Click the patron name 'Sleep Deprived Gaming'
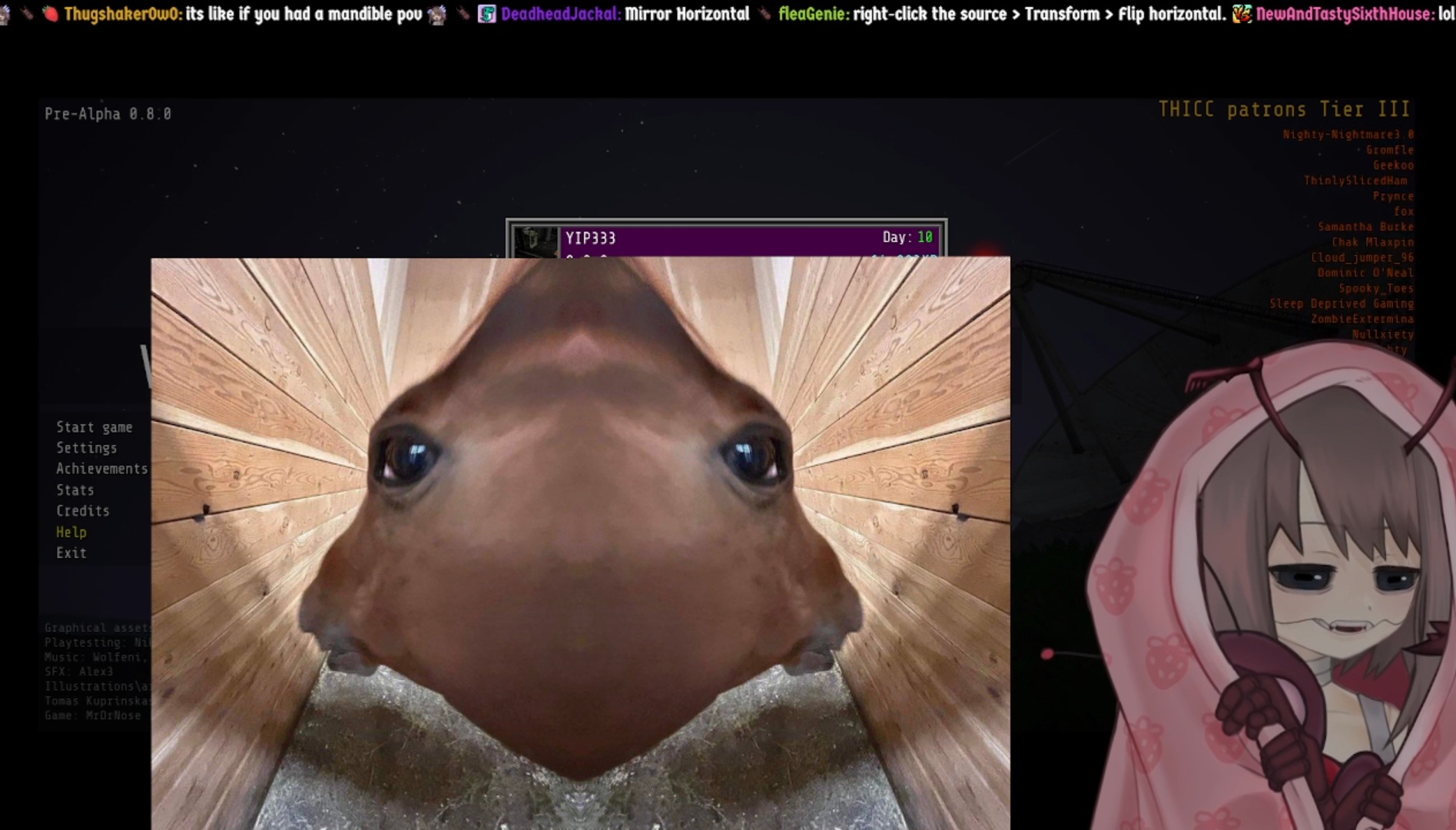1456x830 pixels. pyautogui.click(x=1342, y=304)
